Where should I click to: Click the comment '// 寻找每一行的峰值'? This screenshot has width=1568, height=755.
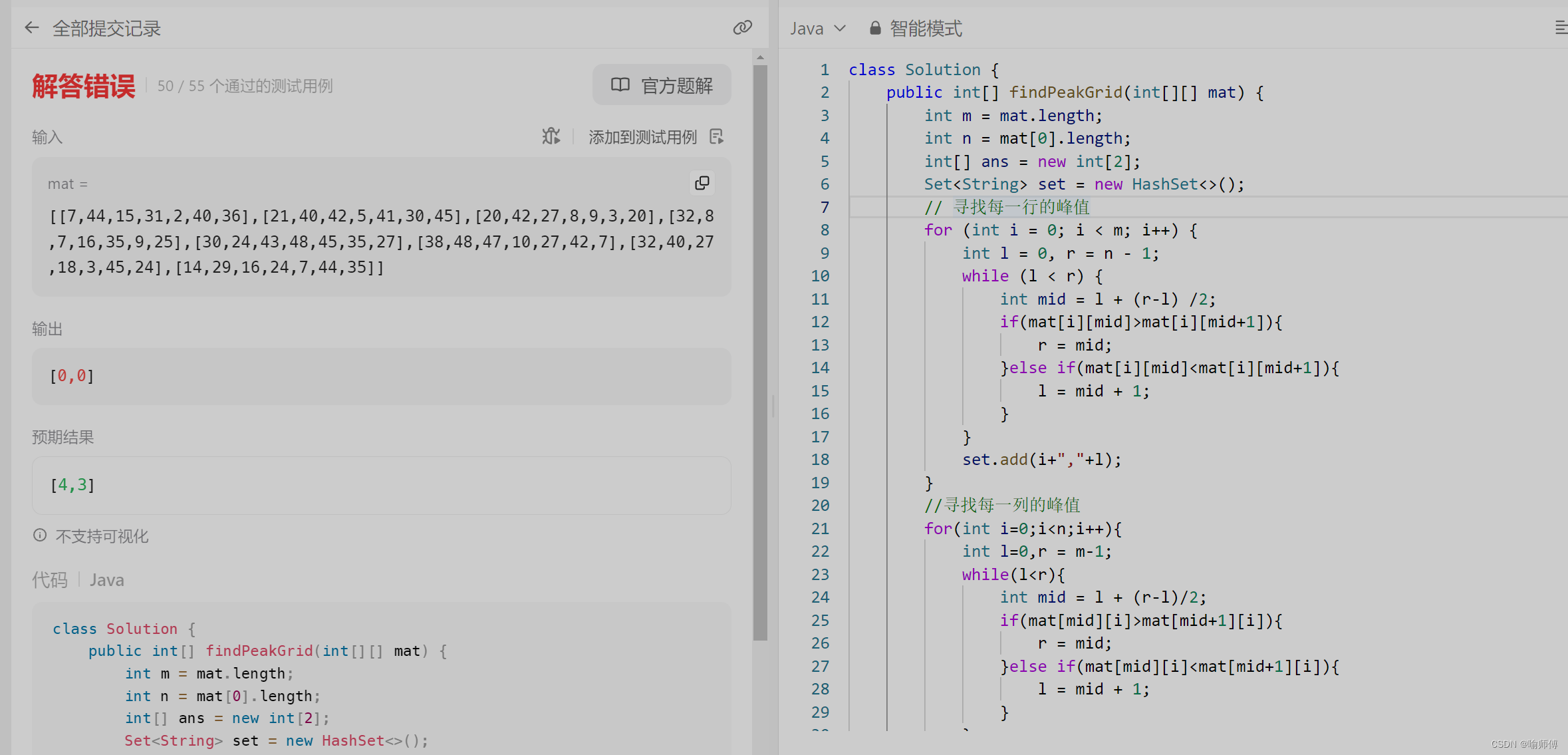click(x=1007, y=208)
